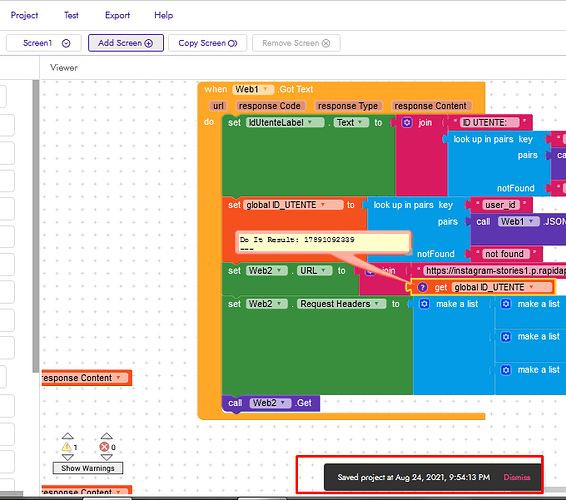Click the Saved project notification text

click(414, 477)
